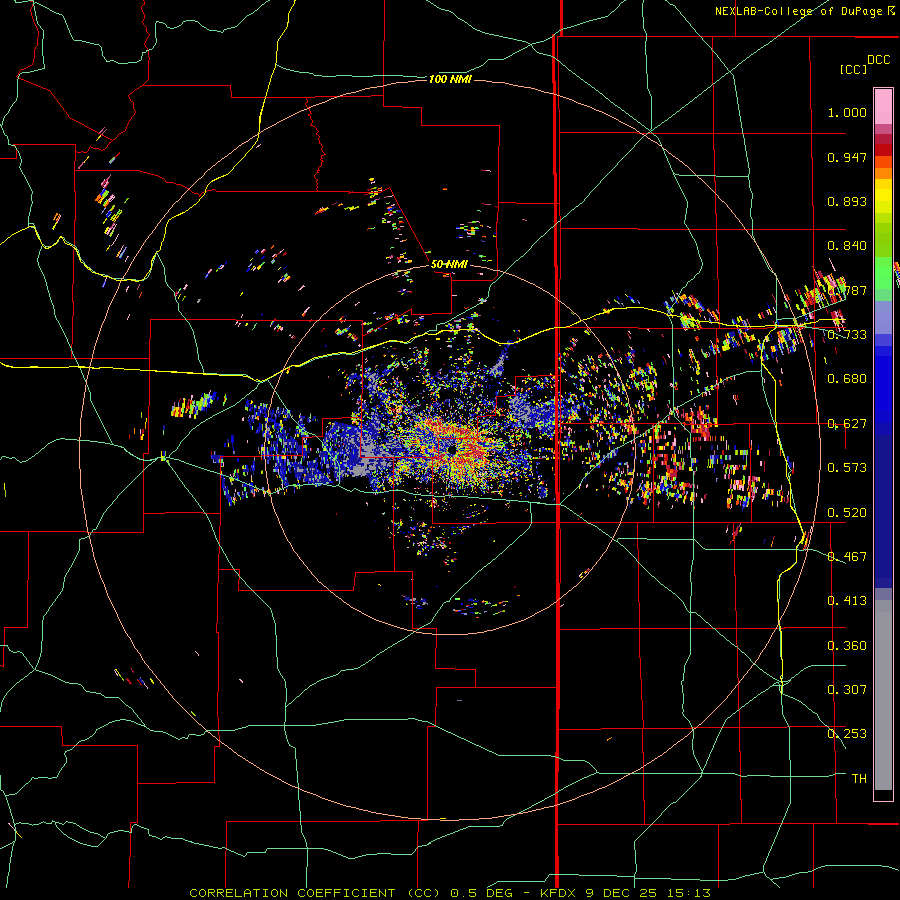Click the 15:13 timestamp in the caption
The height and width of the screenshot is (900, 900).
690,893
